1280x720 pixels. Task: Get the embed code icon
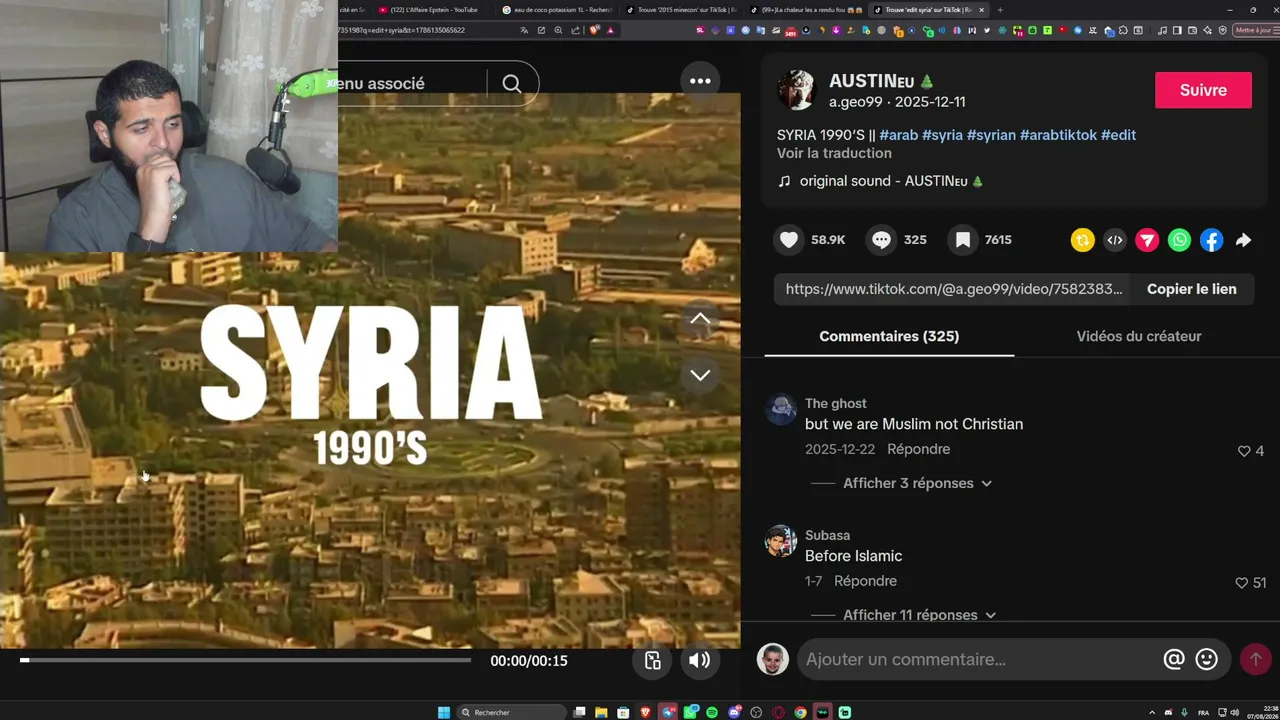1115,240
